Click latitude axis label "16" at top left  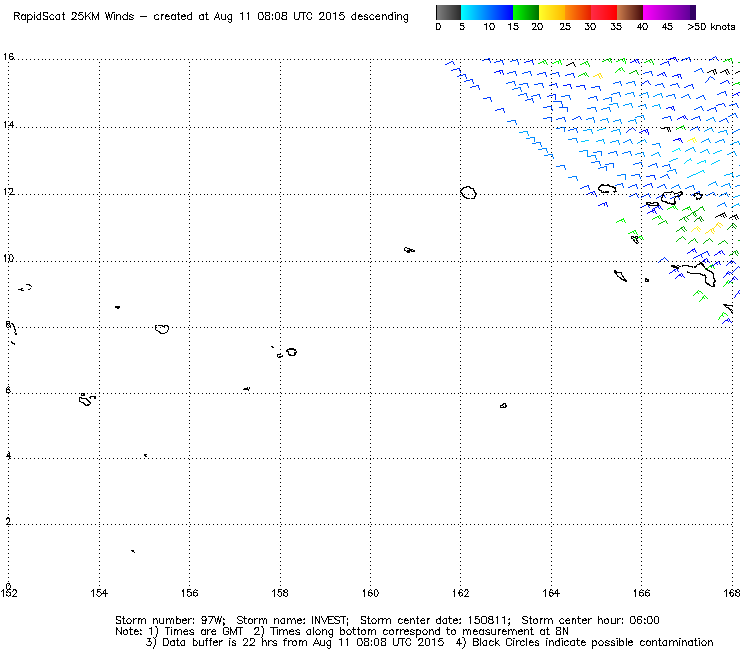click(x=8, y=57)
